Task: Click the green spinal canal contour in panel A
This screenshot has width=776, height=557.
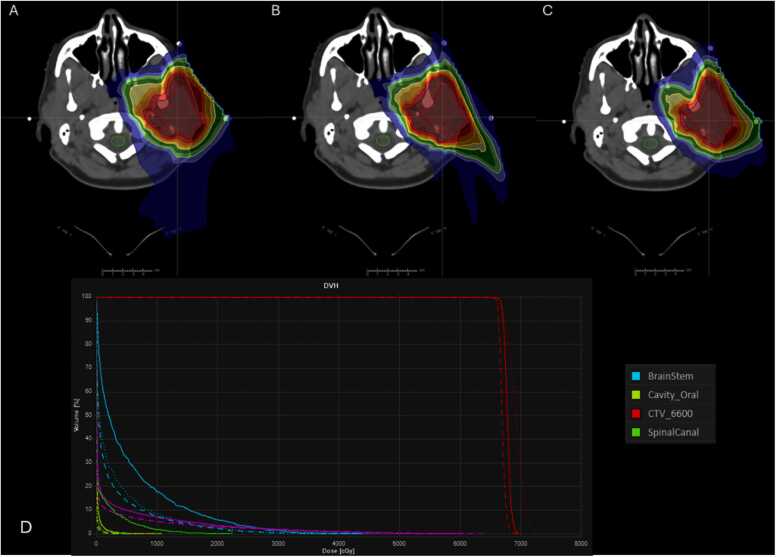Action: pyautogui.click(x=119, y=143)
